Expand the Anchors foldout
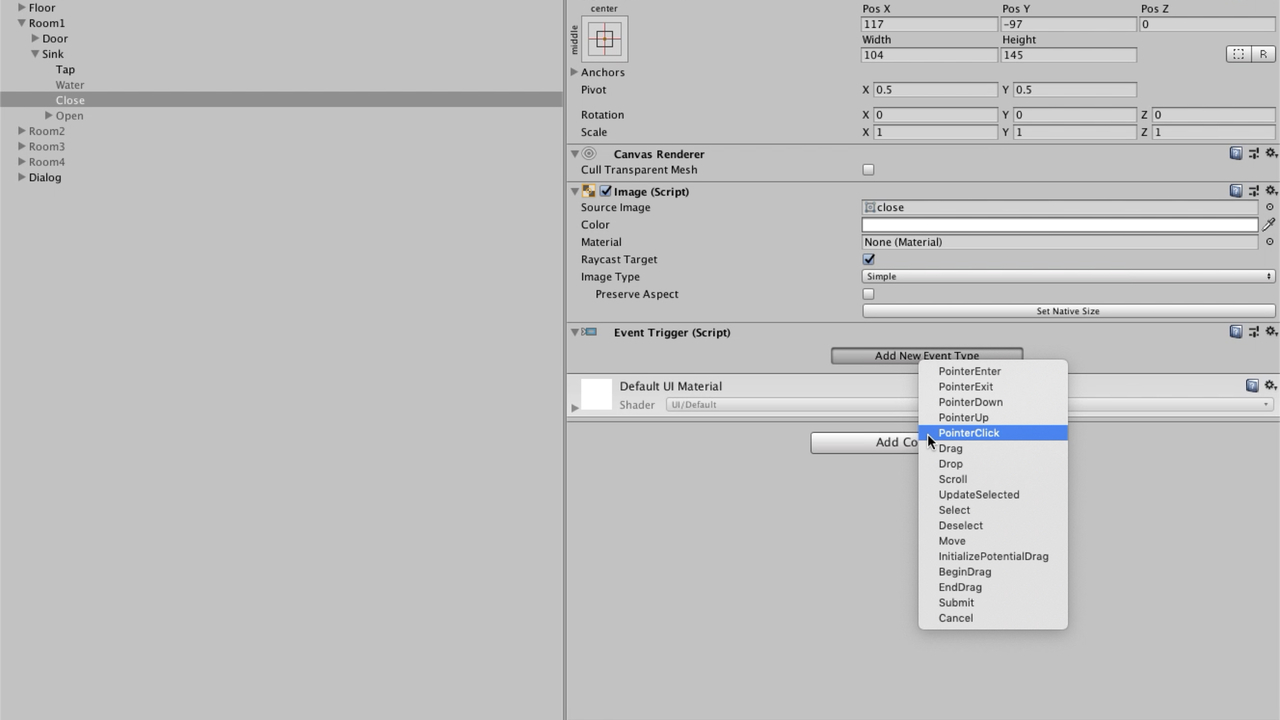The width and height of the screenshot is (1280, 720). pyautogui.click(x=574, y=72)
